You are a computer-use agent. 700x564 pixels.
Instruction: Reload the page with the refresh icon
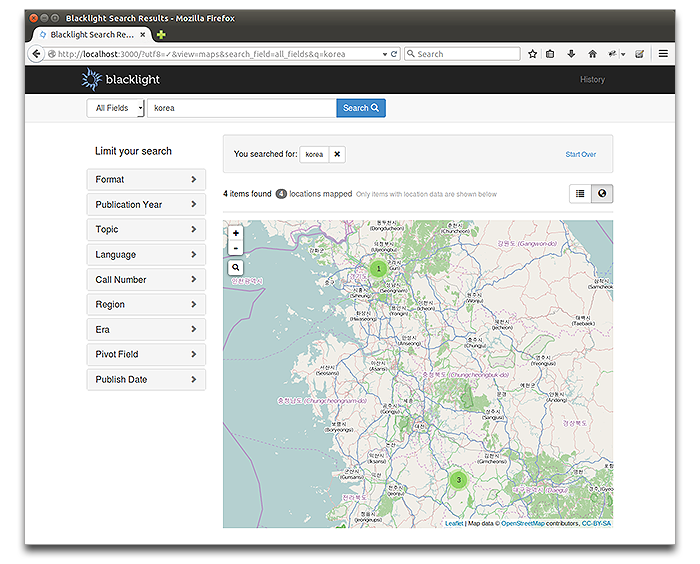coord(394,54)
